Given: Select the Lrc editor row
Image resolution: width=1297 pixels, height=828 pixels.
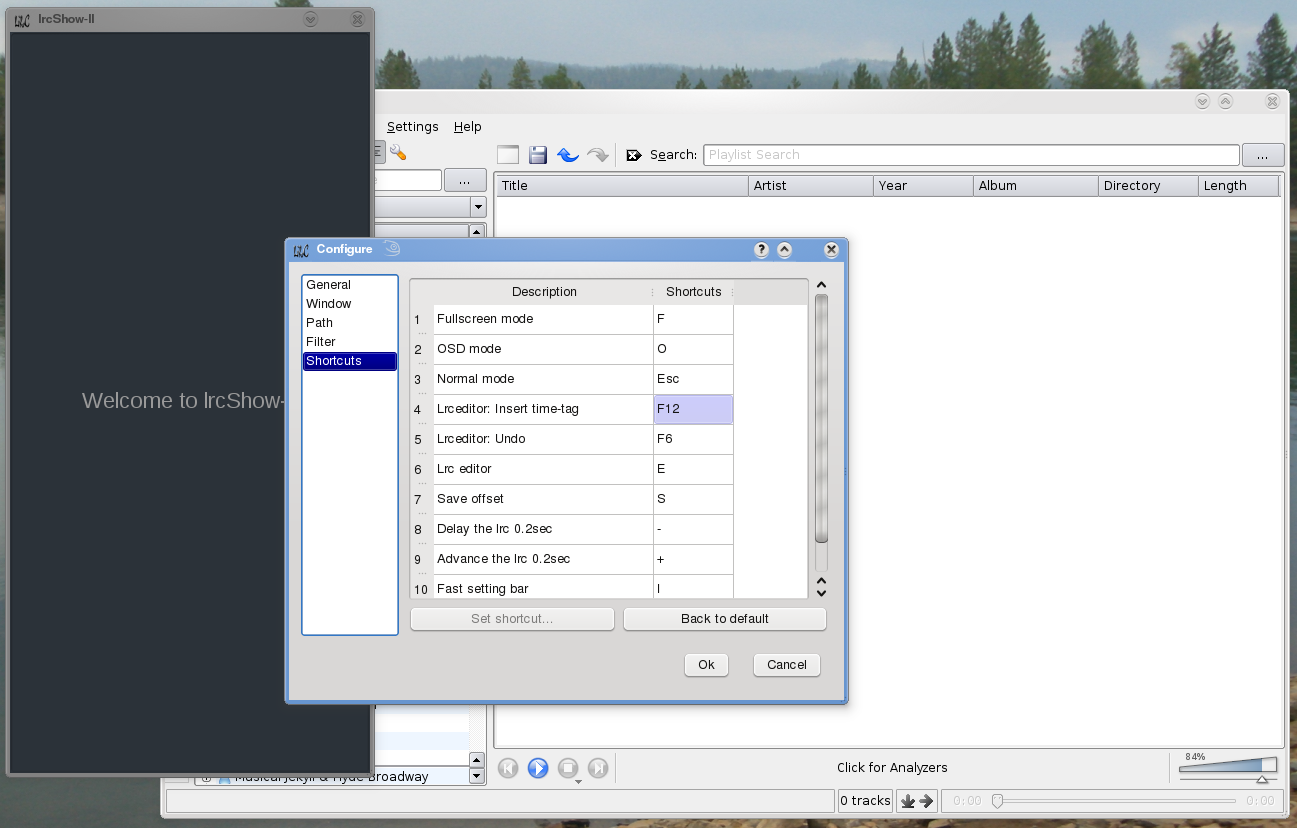Looking at the screenshot, I should pyautogui.click(x=543, y=469).
